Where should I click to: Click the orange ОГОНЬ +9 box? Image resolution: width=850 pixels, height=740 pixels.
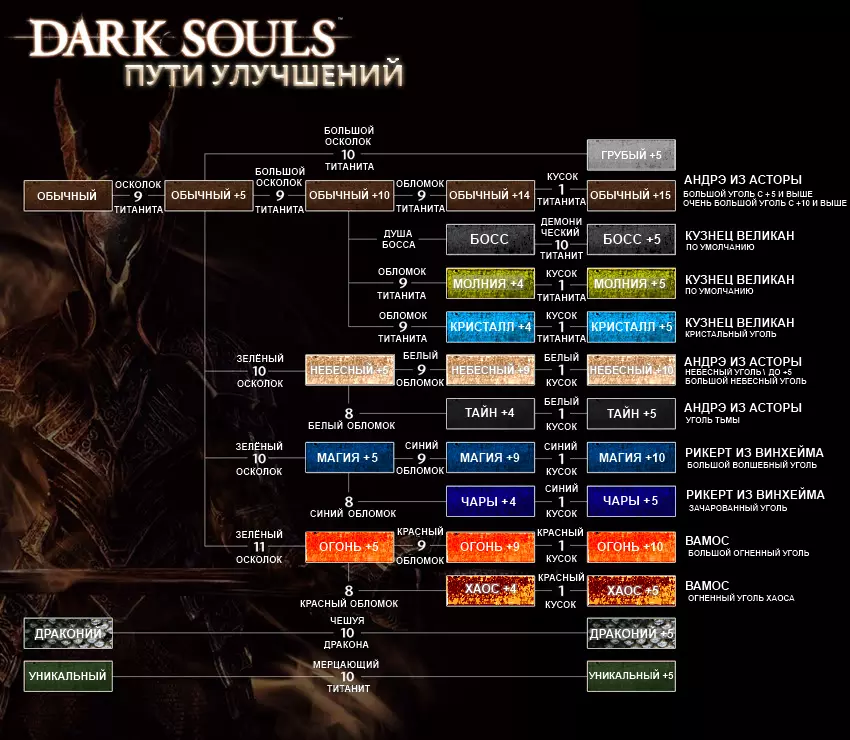(490, 547)
